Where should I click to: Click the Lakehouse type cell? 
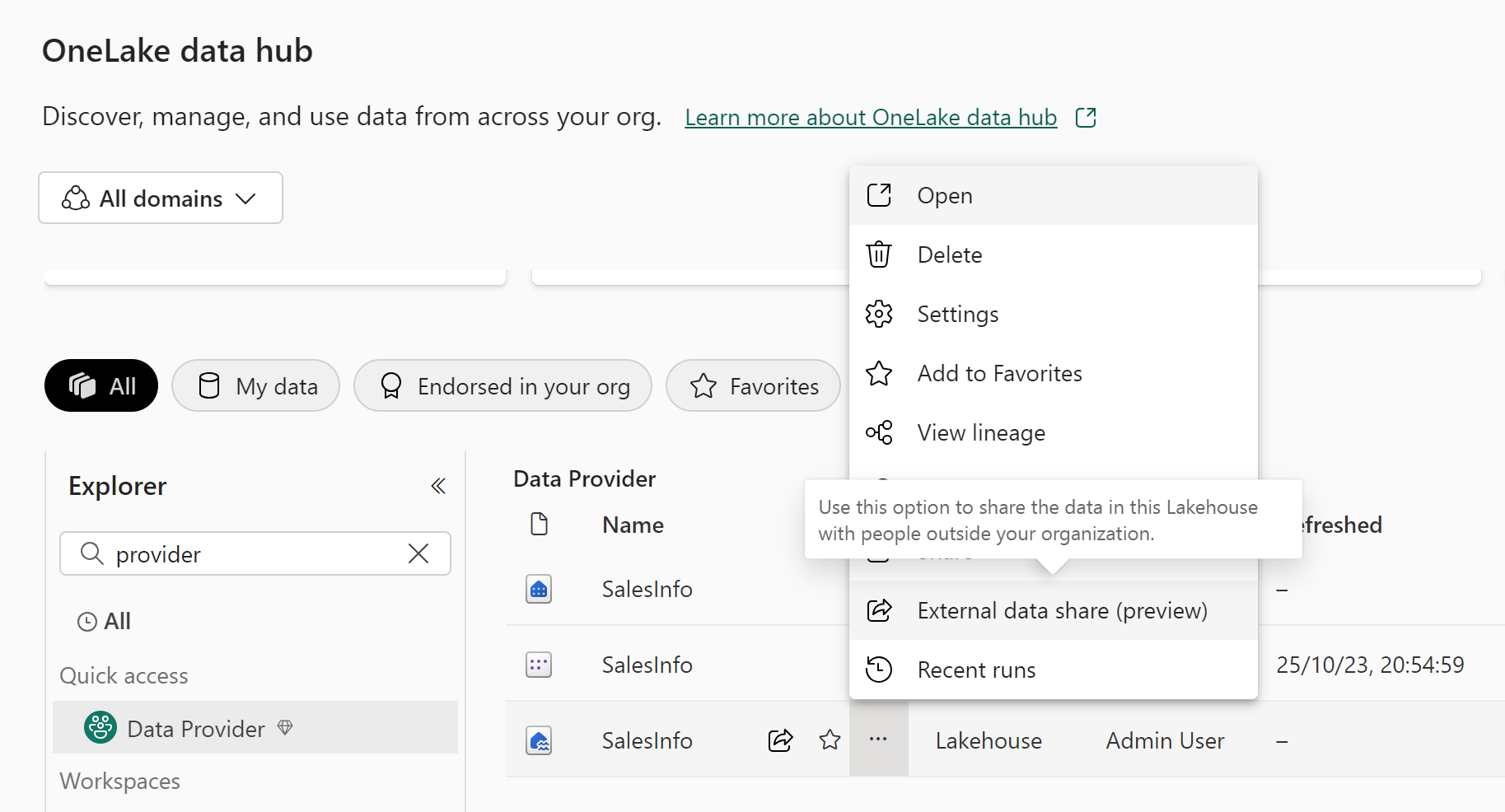pos(989,740)
